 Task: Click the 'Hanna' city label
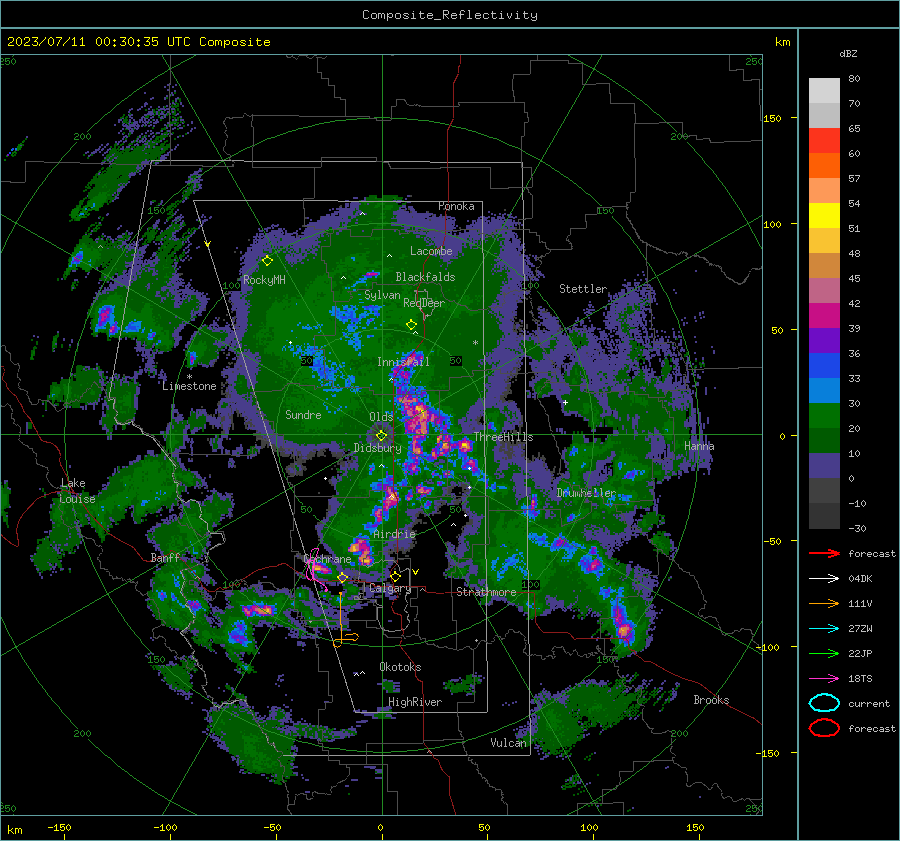699,446
